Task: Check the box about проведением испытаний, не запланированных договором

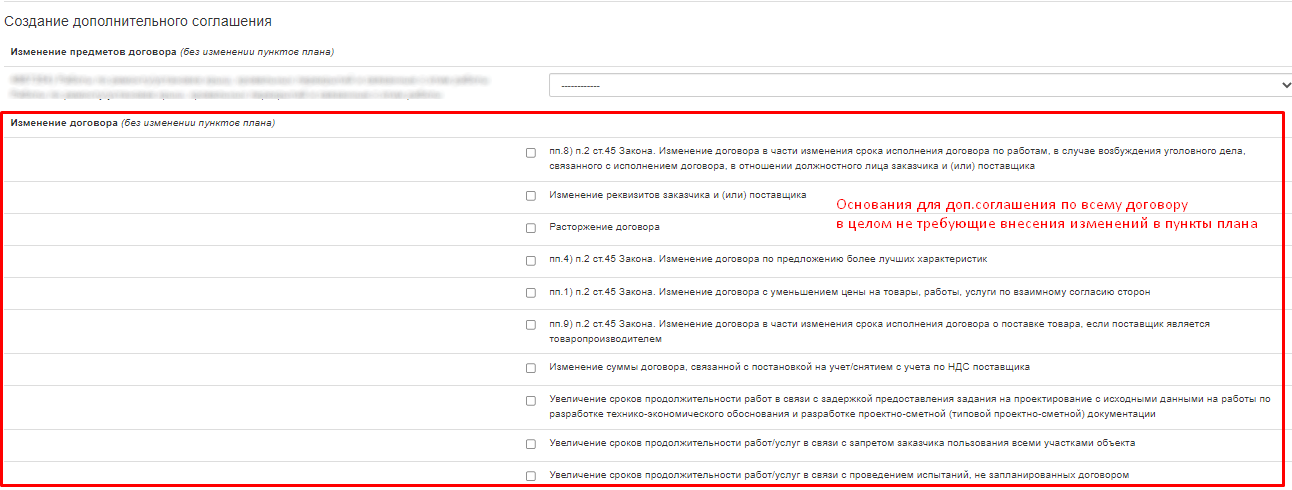Action: click(x=531, y=475)
